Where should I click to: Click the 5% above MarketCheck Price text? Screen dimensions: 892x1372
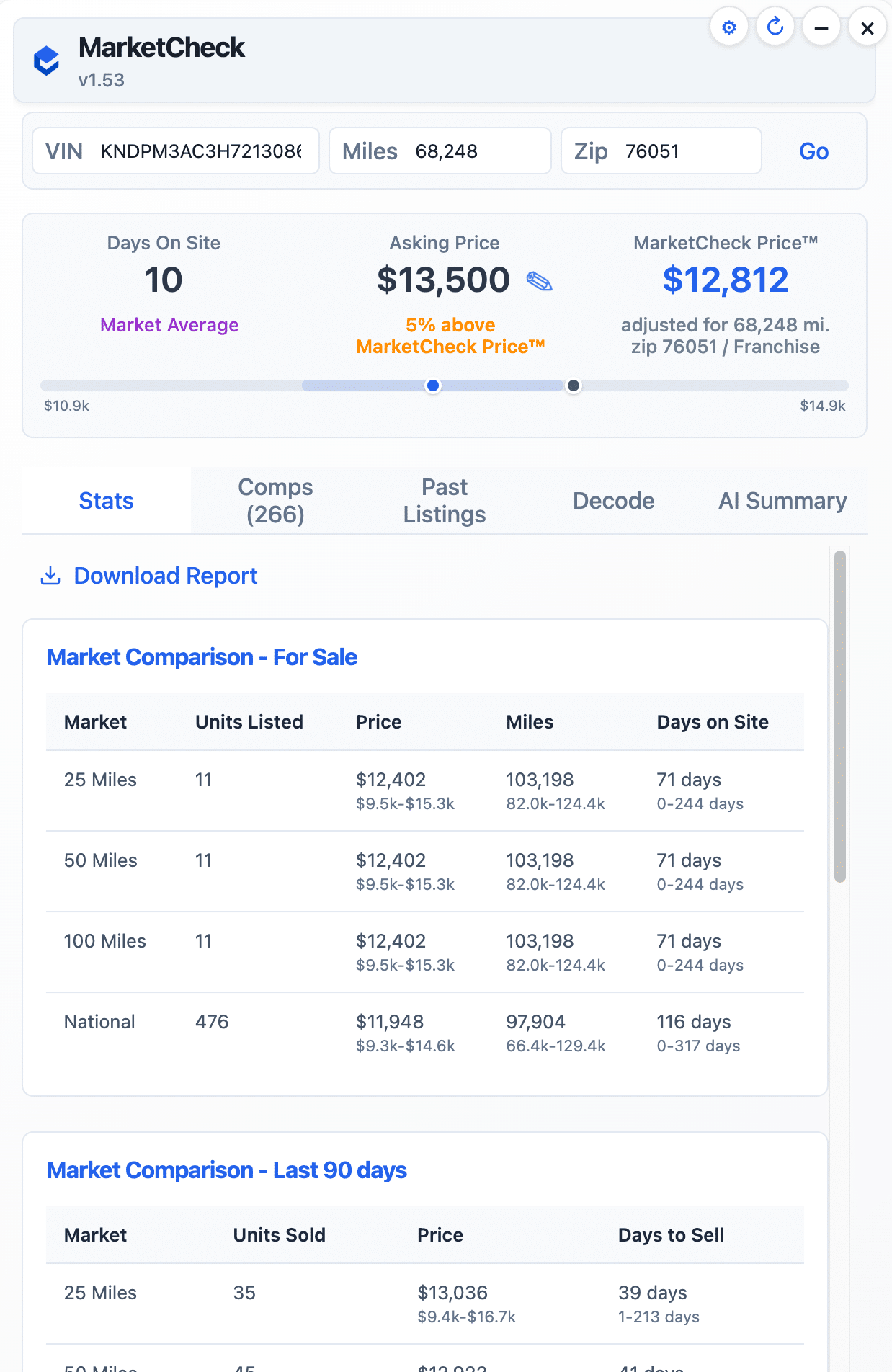[450, 336]
